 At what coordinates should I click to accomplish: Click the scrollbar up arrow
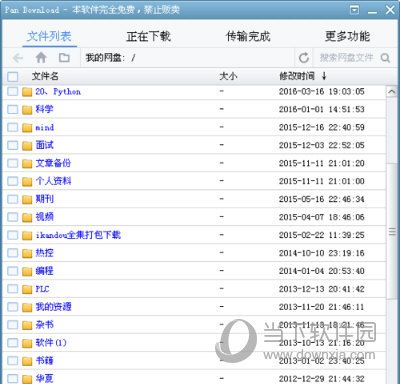(x=392, y=91)
